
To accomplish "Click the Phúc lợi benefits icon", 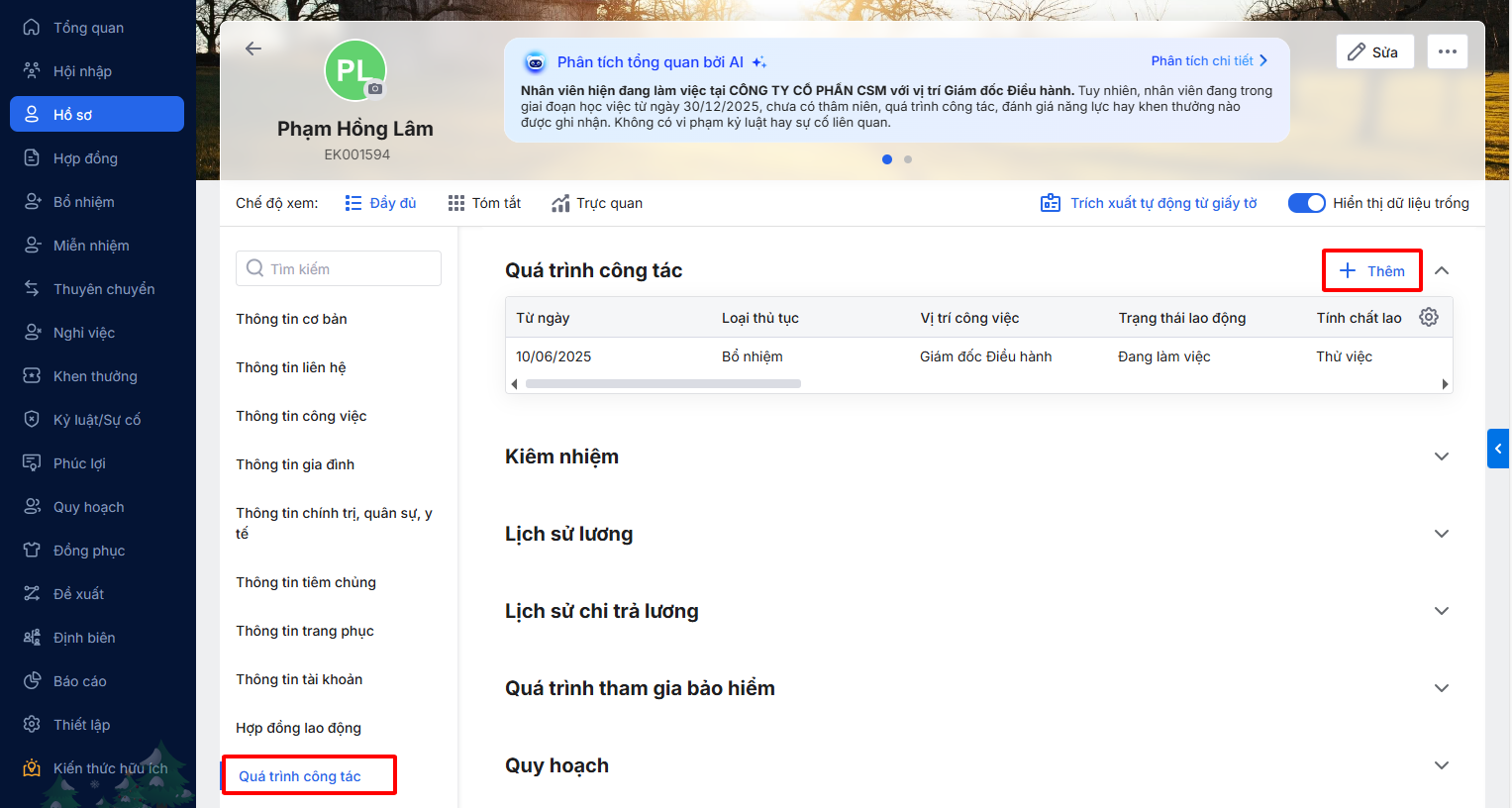I will click(x=32, y=463).
